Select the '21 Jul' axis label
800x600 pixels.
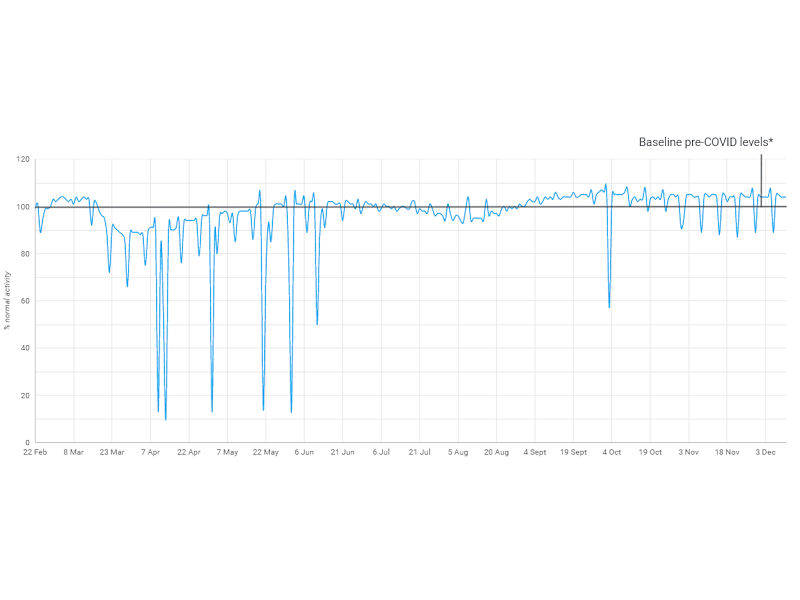419,452
